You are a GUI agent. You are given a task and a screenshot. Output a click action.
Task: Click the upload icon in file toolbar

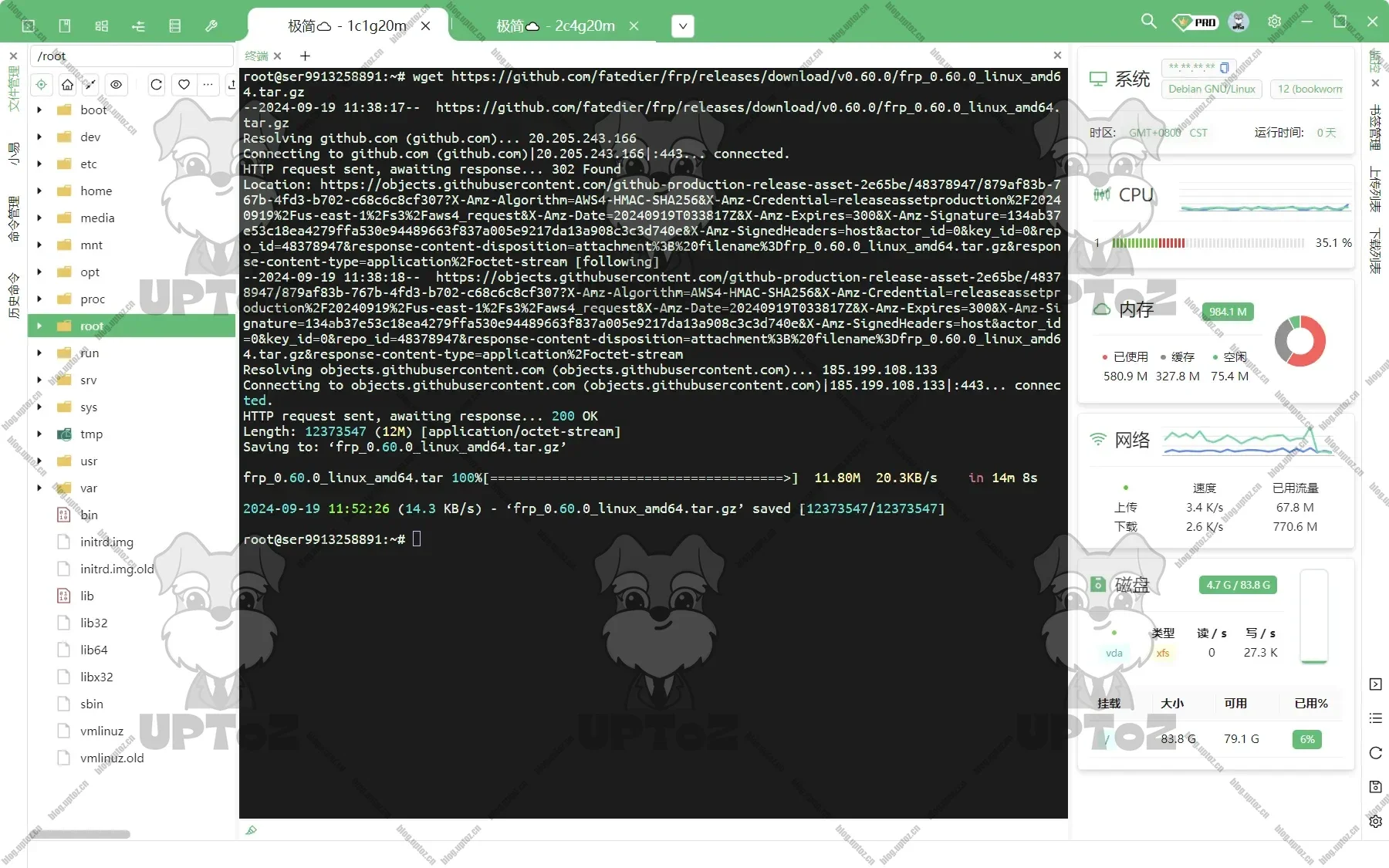click(x=231, y=84)
